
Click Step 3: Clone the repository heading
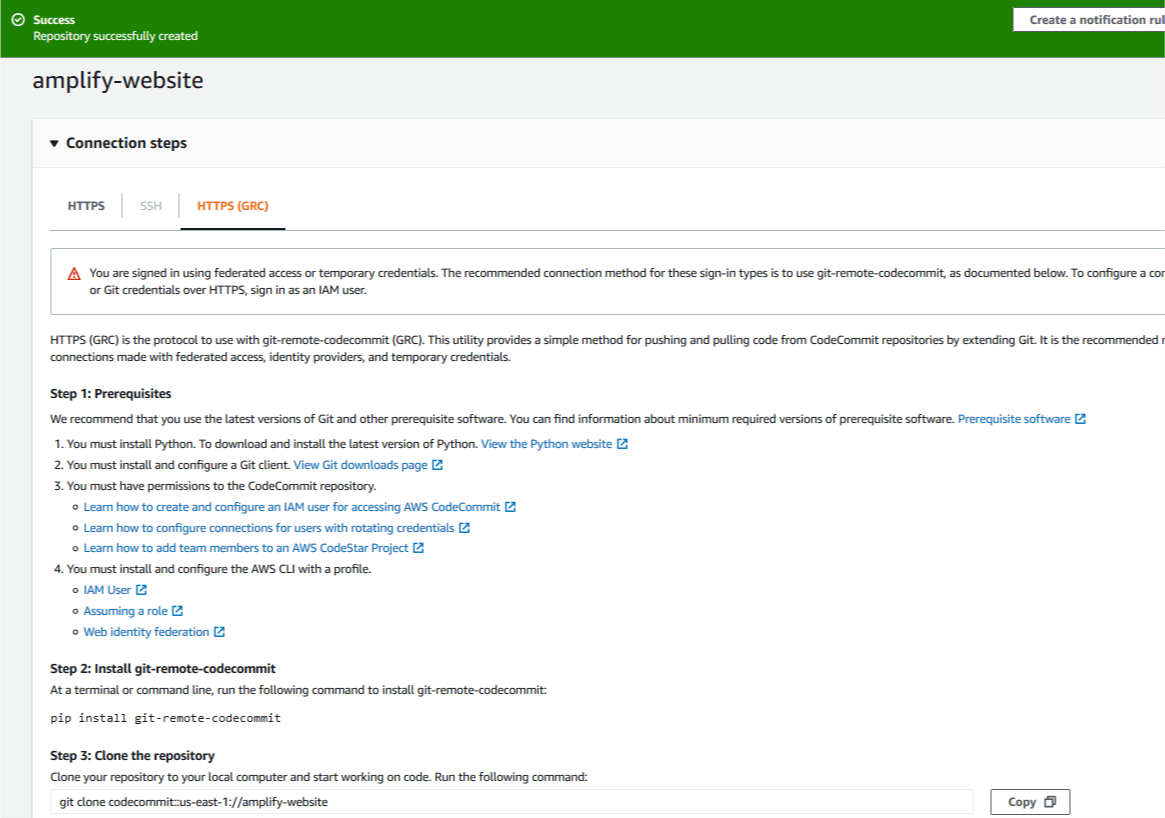[x=132, y=756]
